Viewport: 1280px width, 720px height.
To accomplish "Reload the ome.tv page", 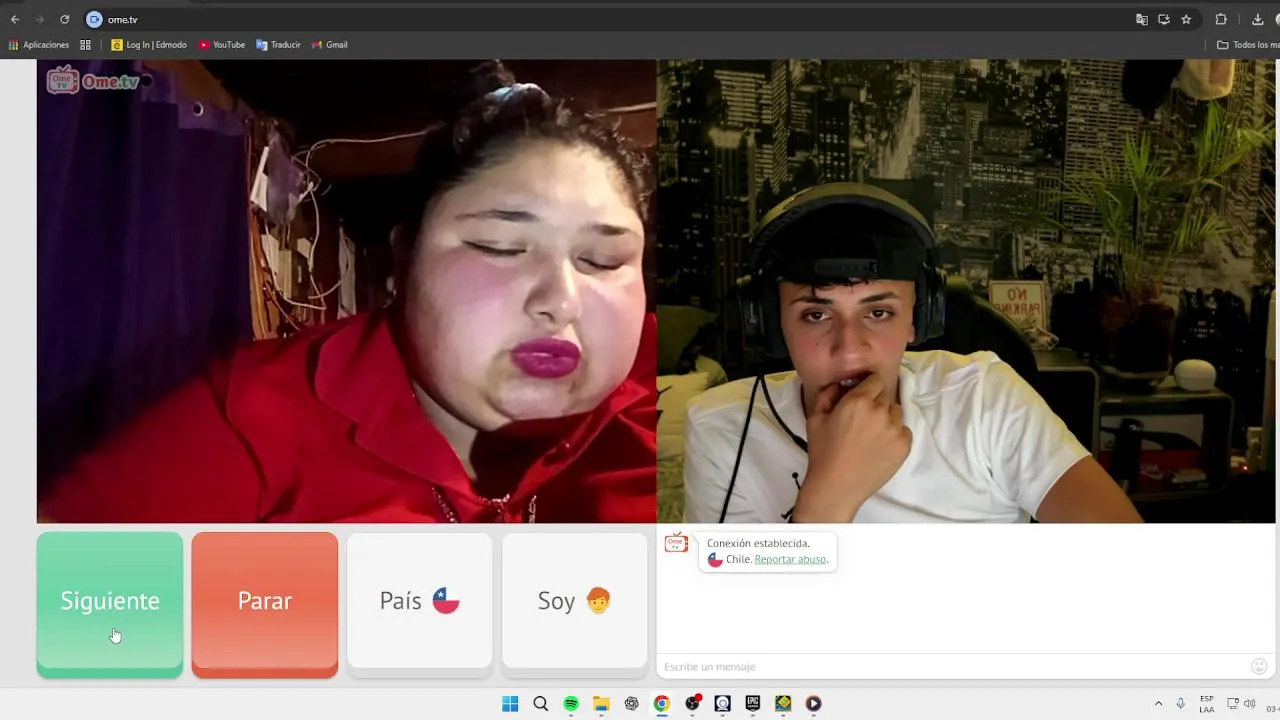I will pos(65,19).
